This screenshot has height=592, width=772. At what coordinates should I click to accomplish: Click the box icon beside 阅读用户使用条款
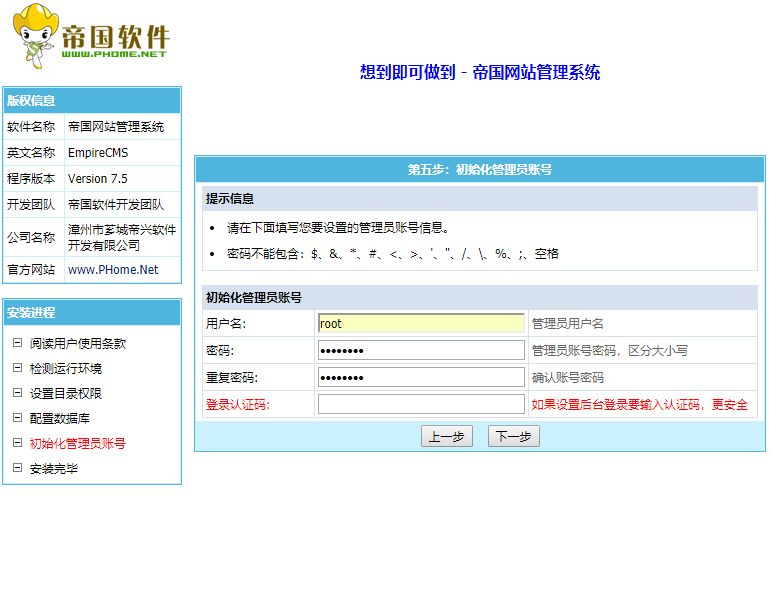coord(17,343)
